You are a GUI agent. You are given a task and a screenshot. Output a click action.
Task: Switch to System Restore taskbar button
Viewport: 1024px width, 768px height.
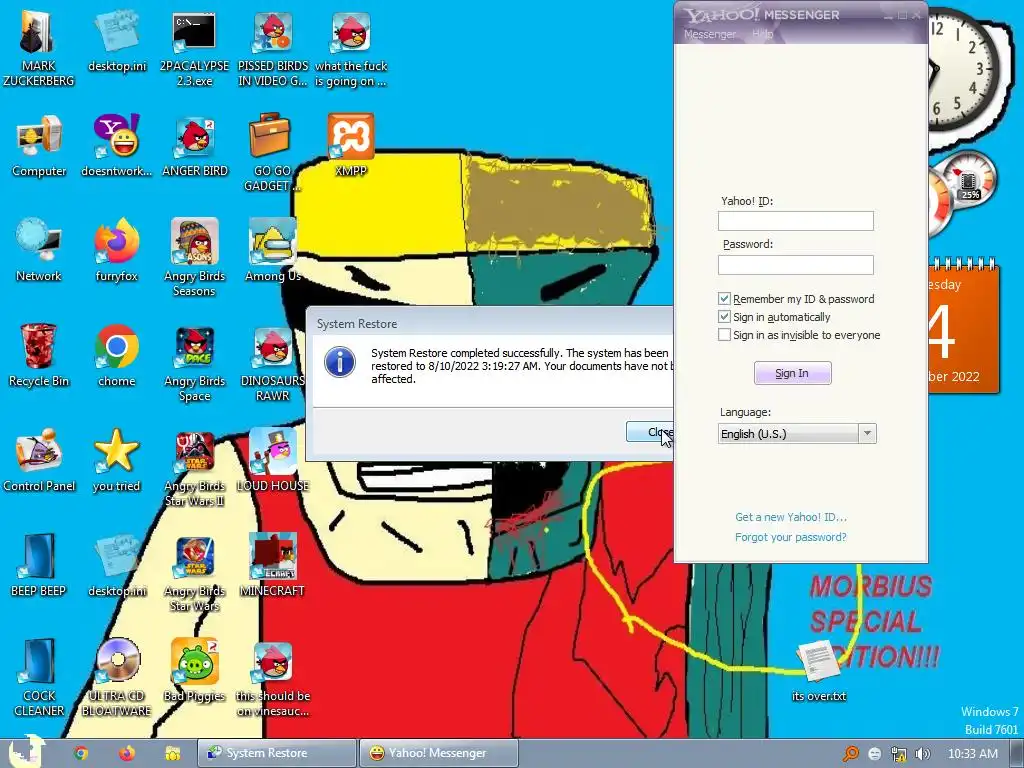coord(277,753)
